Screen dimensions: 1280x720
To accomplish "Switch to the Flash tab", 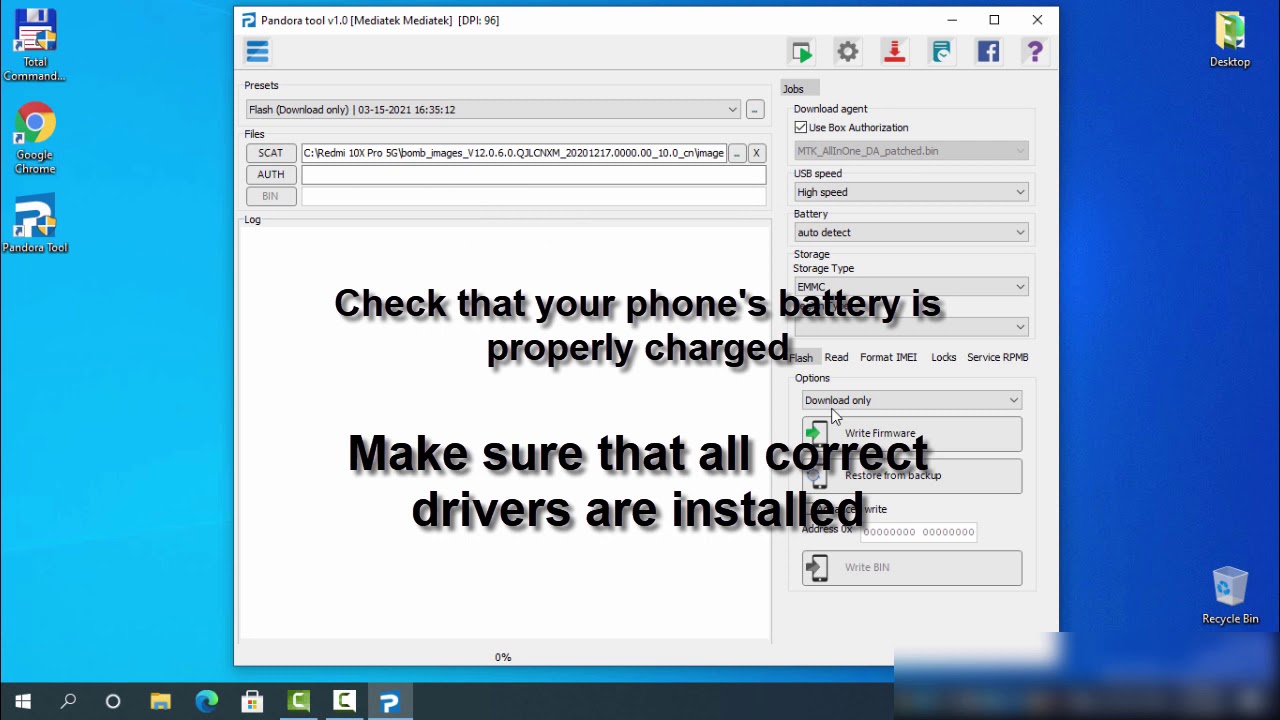I will [x=801, y=357].
